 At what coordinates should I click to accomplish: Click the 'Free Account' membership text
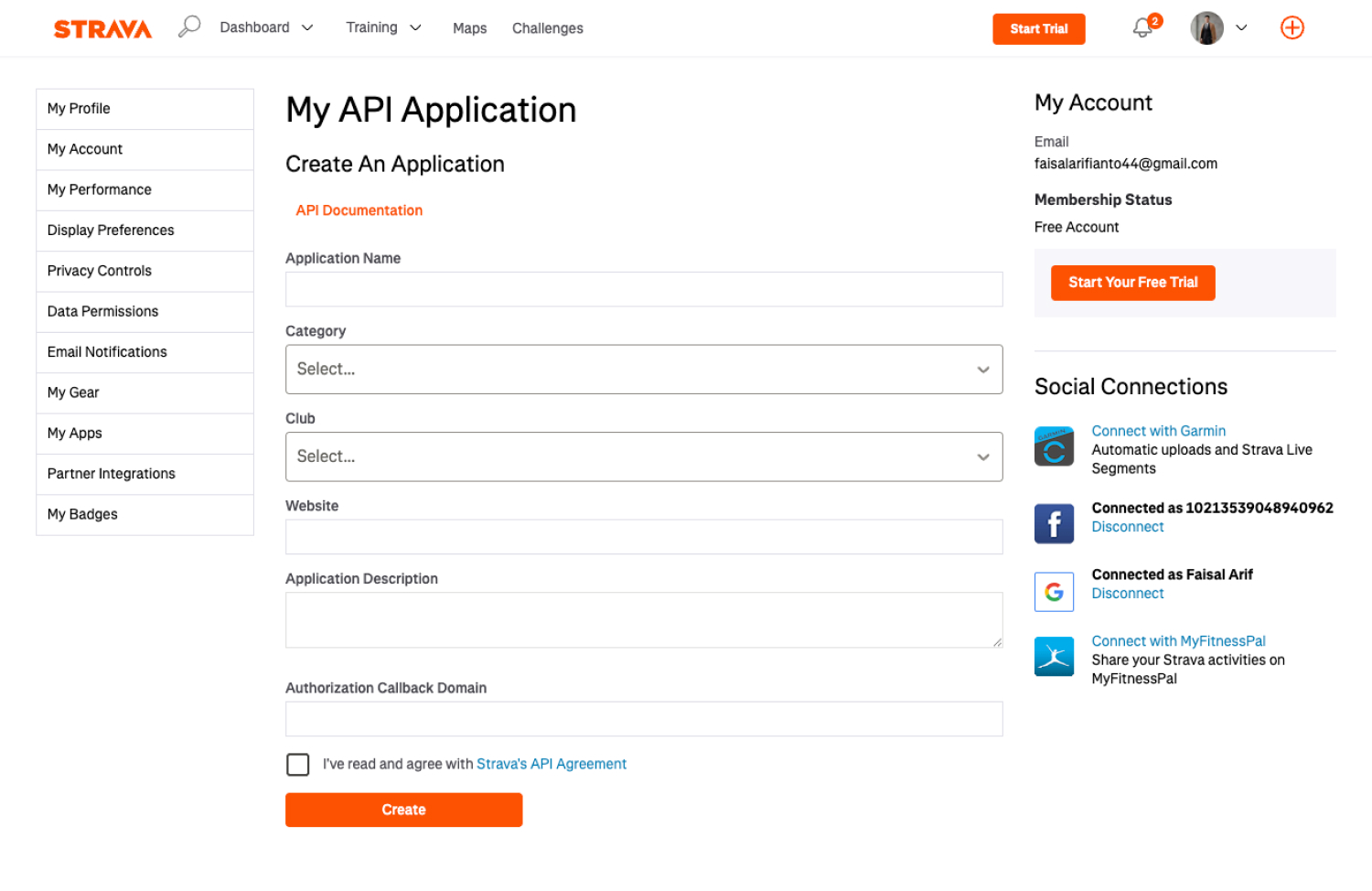tap(1077, 227)
